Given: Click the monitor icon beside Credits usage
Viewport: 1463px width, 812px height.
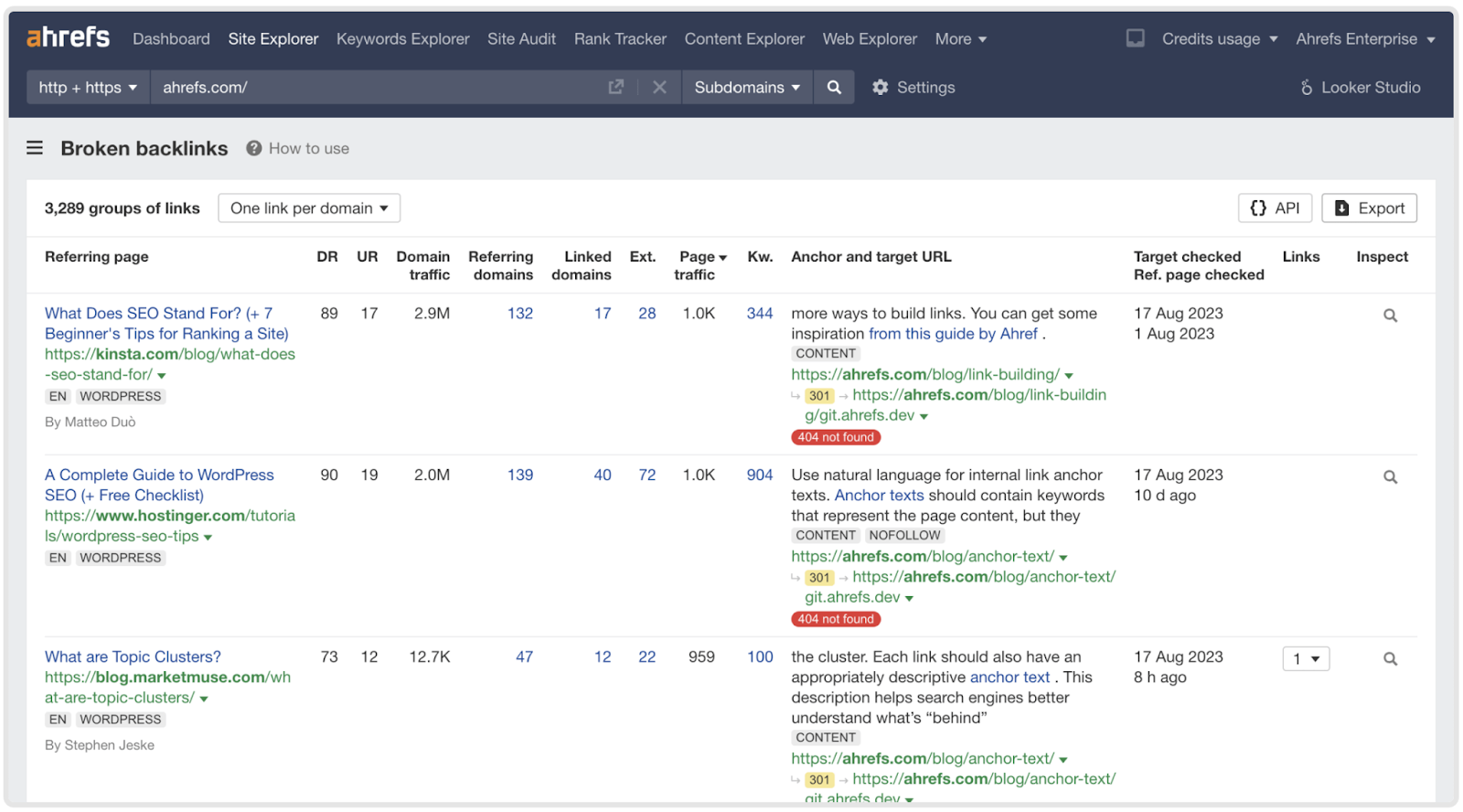Looking at the screenshot, I should (1135, 38).
